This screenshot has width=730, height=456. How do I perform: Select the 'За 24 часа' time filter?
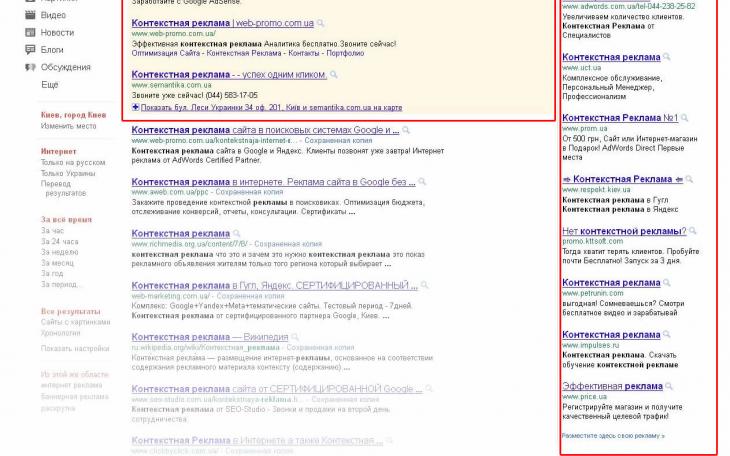pyautogui.click(x=59, y=242)
